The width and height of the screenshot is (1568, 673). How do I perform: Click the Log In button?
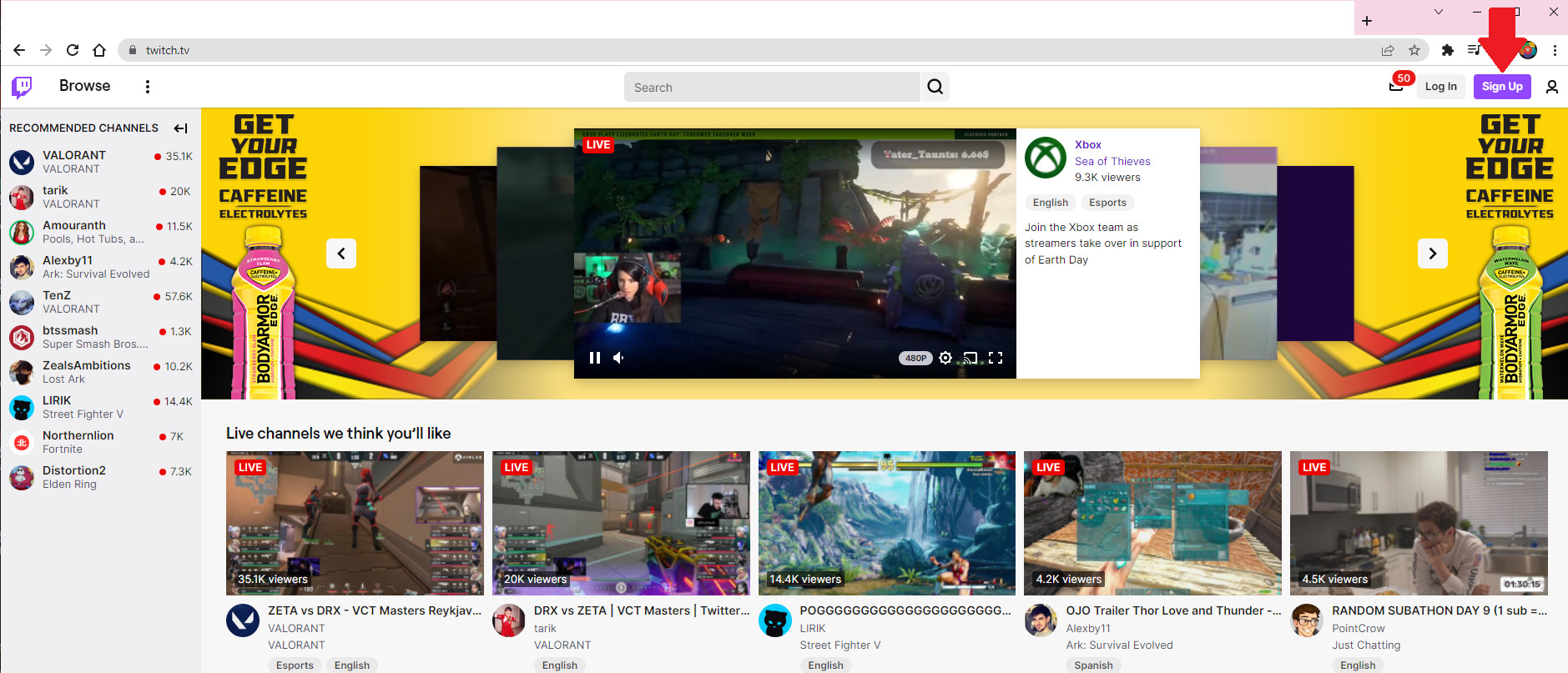coord(1441,87)
